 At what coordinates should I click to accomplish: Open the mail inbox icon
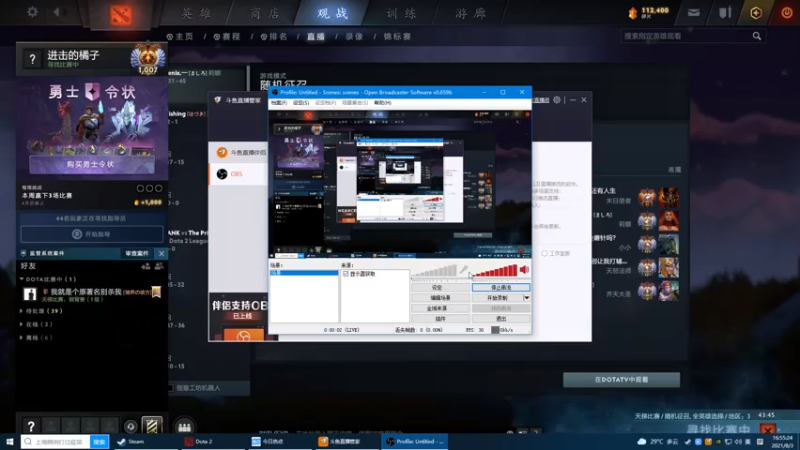pyautogui.click(x=693, y=13)
